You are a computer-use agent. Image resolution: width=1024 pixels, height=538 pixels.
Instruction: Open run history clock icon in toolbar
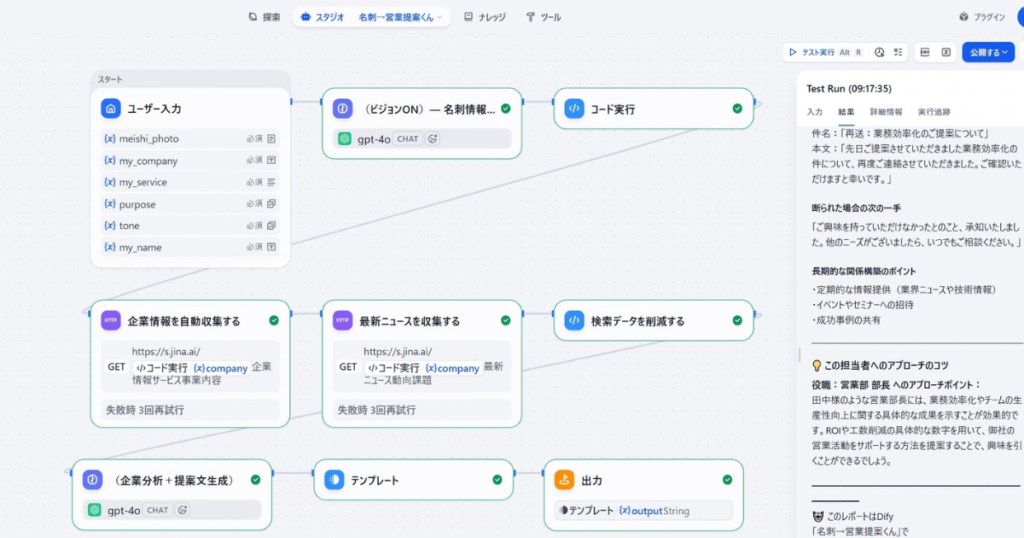pyautogui.click(x=879, y=52)
